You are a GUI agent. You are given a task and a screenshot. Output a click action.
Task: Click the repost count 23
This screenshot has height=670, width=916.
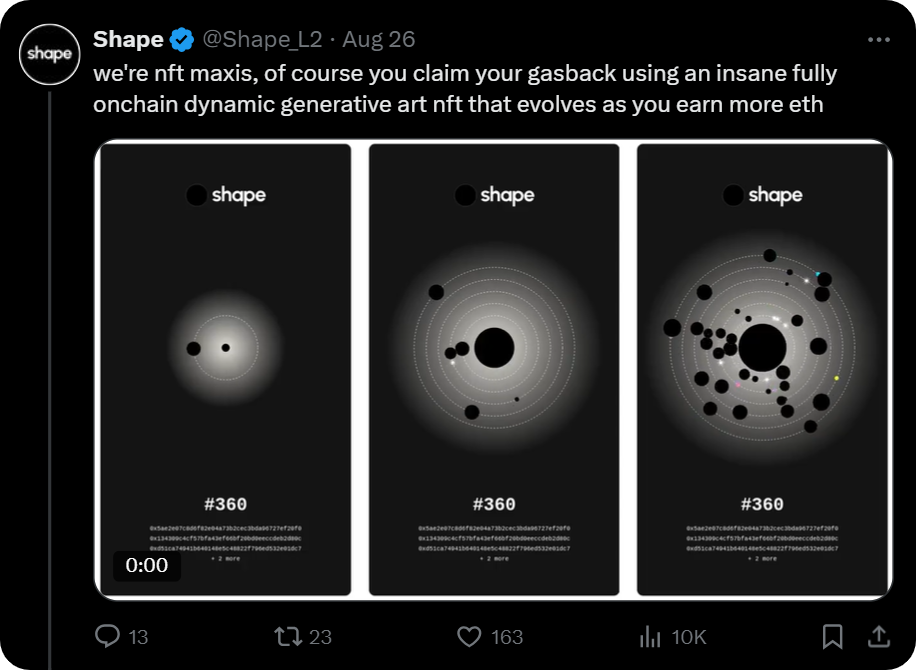point(320,637)
